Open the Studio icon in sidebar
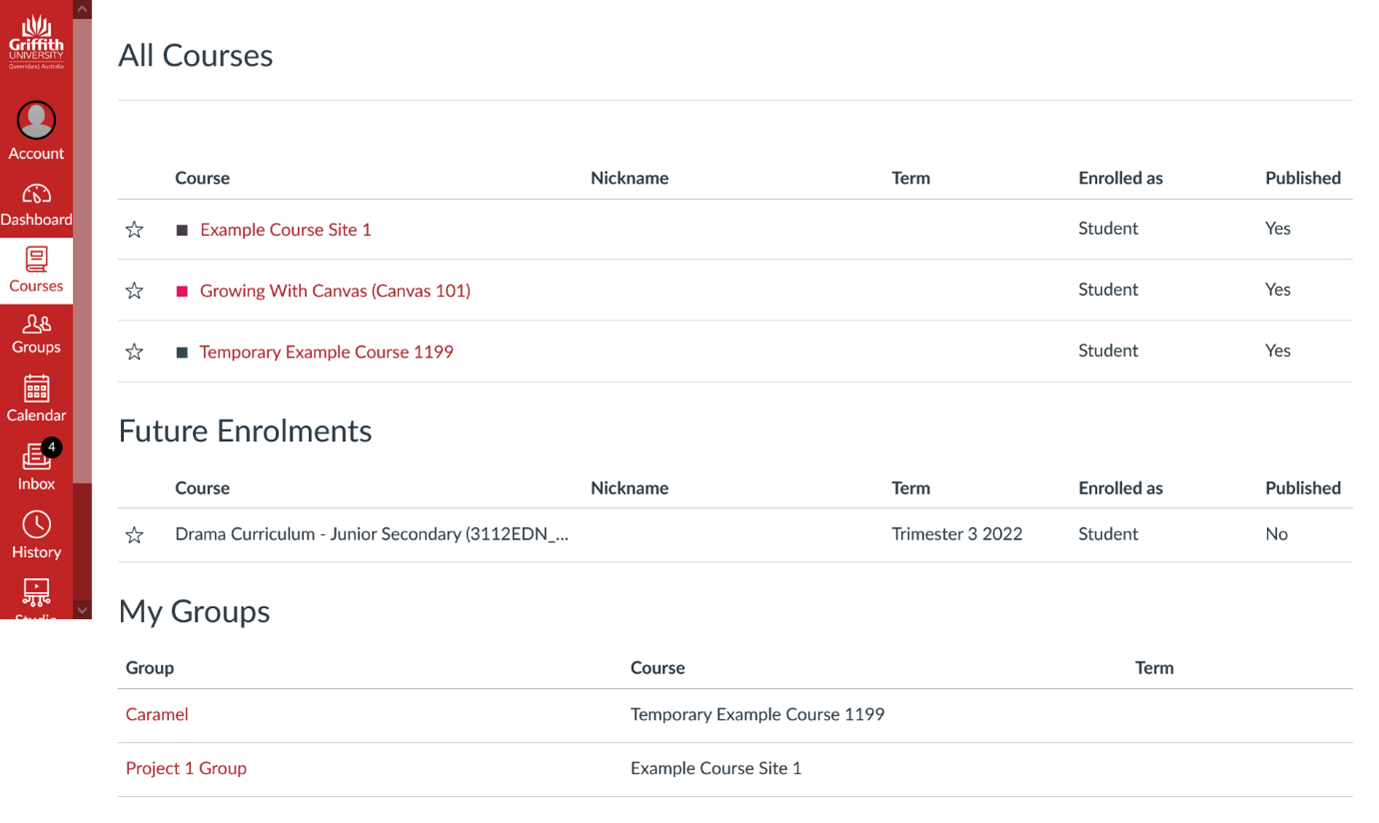Image resolution: width=1379 pixels, height=823 pixels. [36, 594]
